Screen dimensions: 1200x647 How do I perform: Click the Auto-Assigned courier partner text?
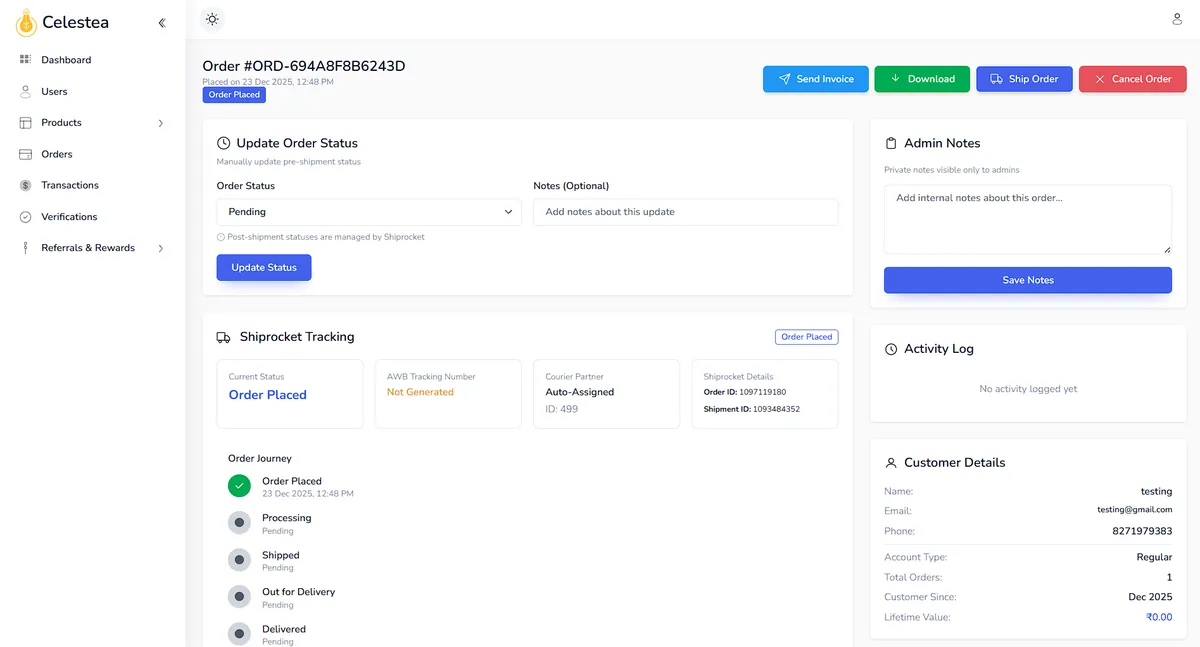[x=580, y=392]
